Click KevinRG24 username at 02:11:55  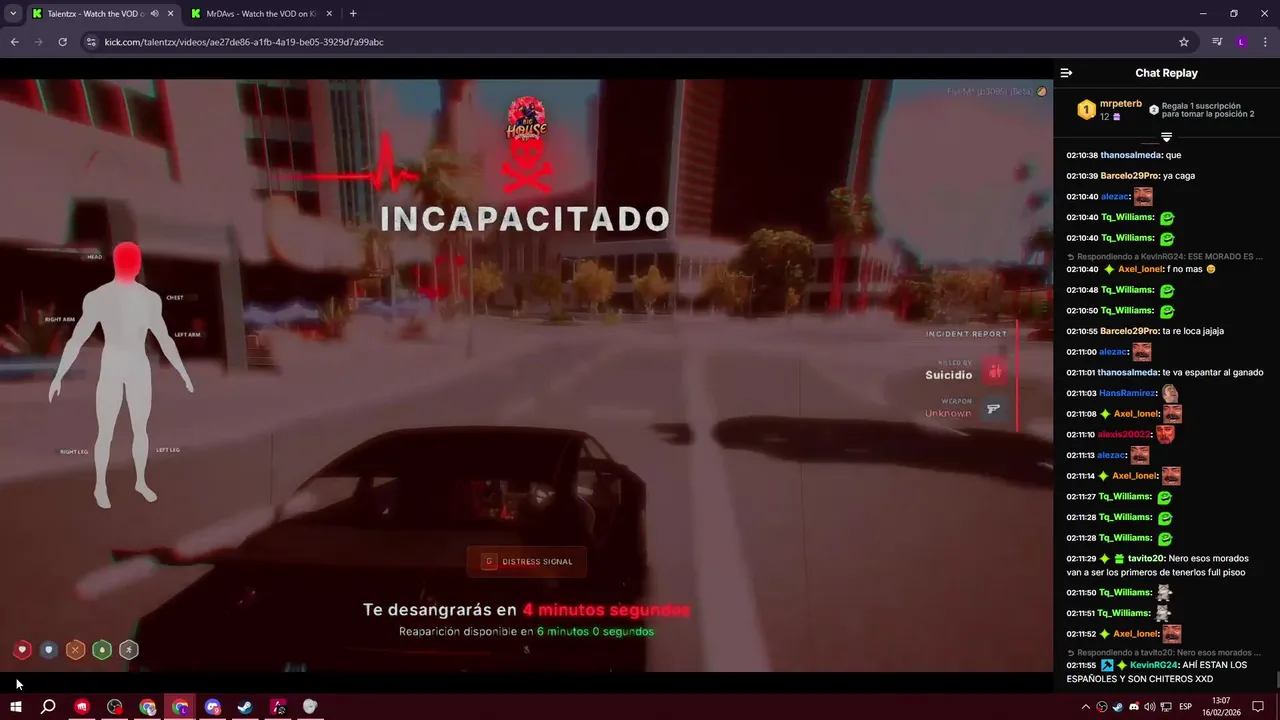(x=1153, y=665)
